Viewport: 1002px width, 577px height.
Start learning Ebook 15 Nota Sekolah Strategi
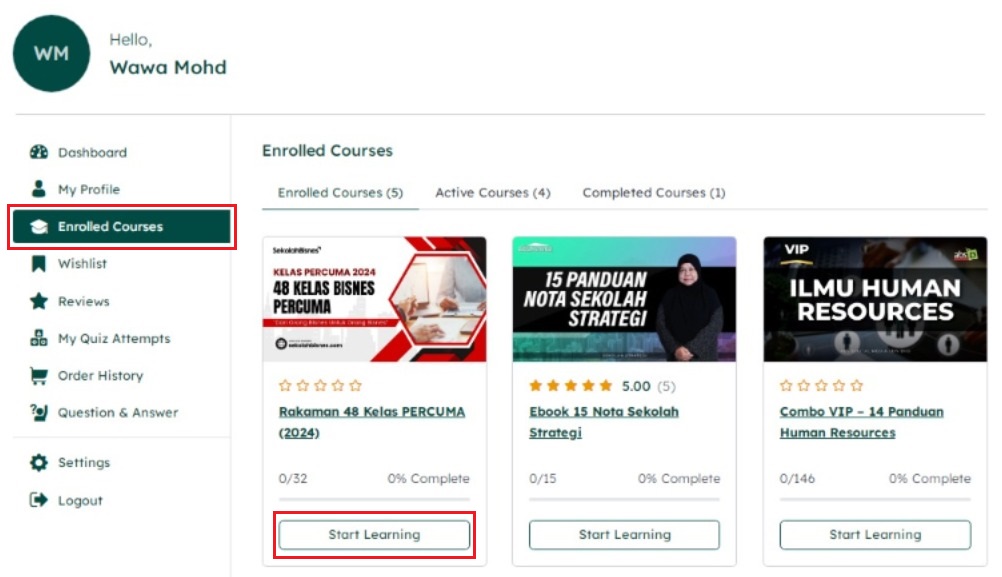[x=624, y=535]
